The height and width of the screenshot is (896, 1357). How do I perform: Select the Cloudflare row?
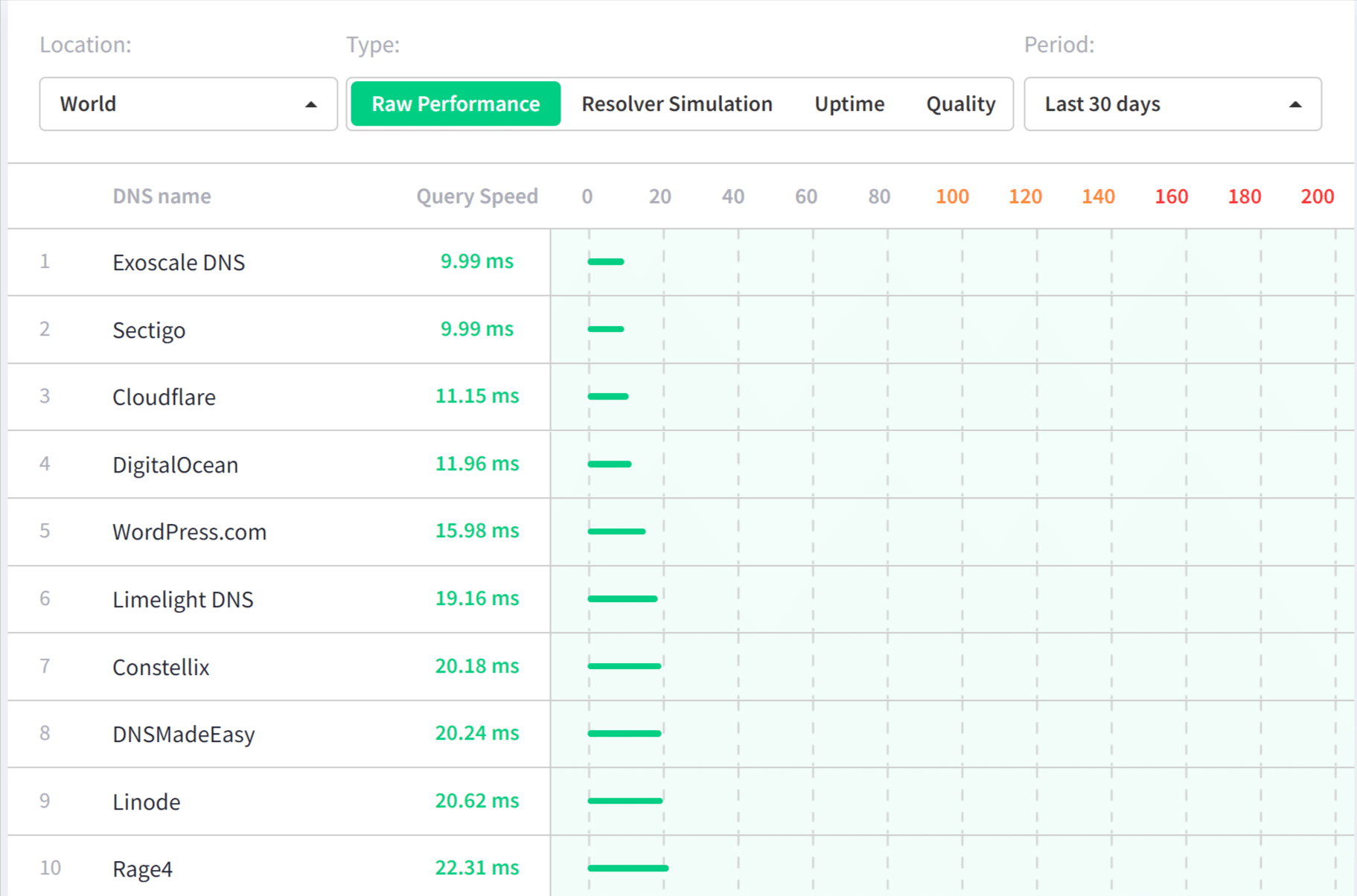tap(165, 397)
